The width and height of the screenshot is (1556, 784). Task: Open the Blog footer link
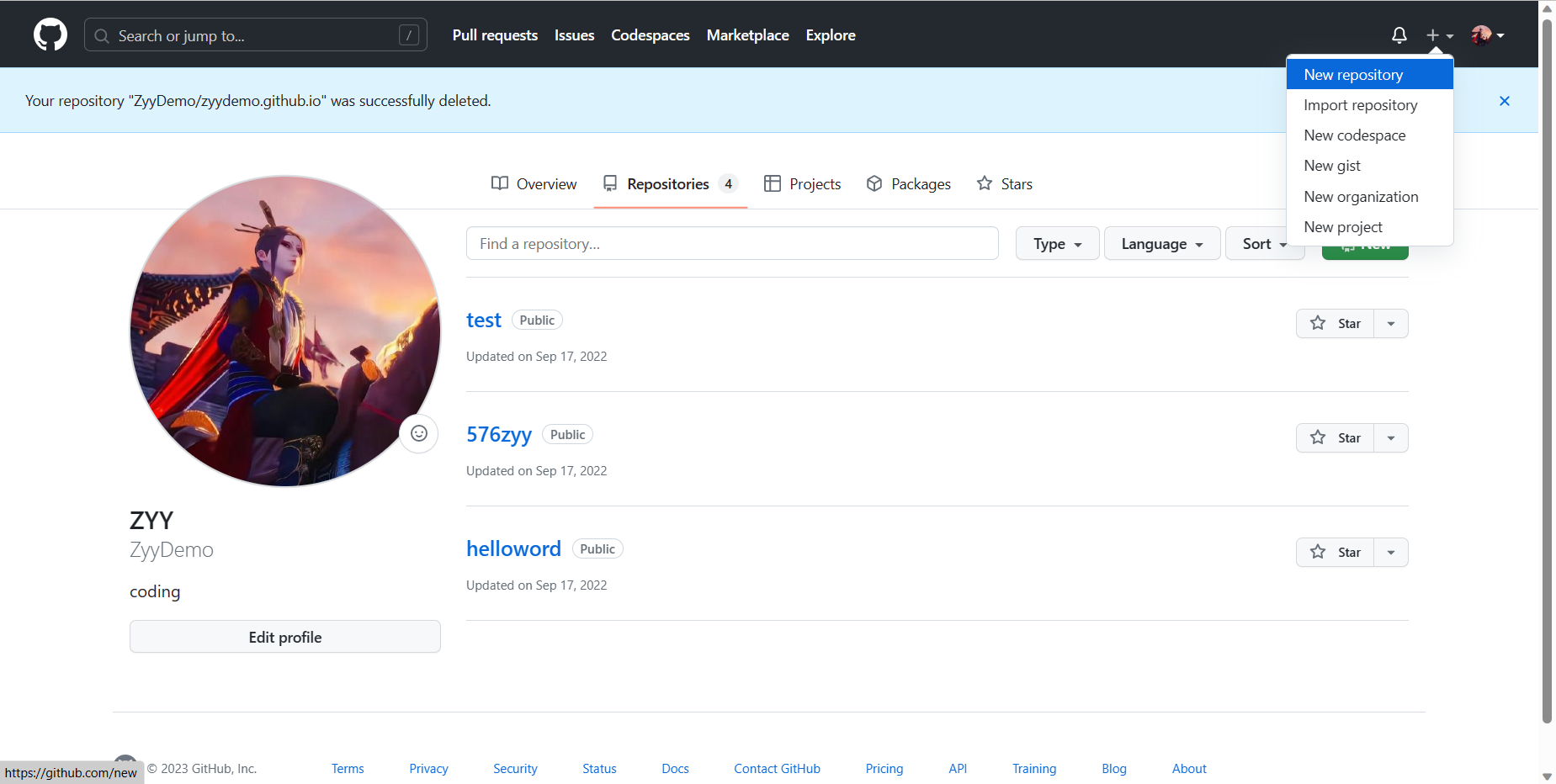click(1114, 769)
